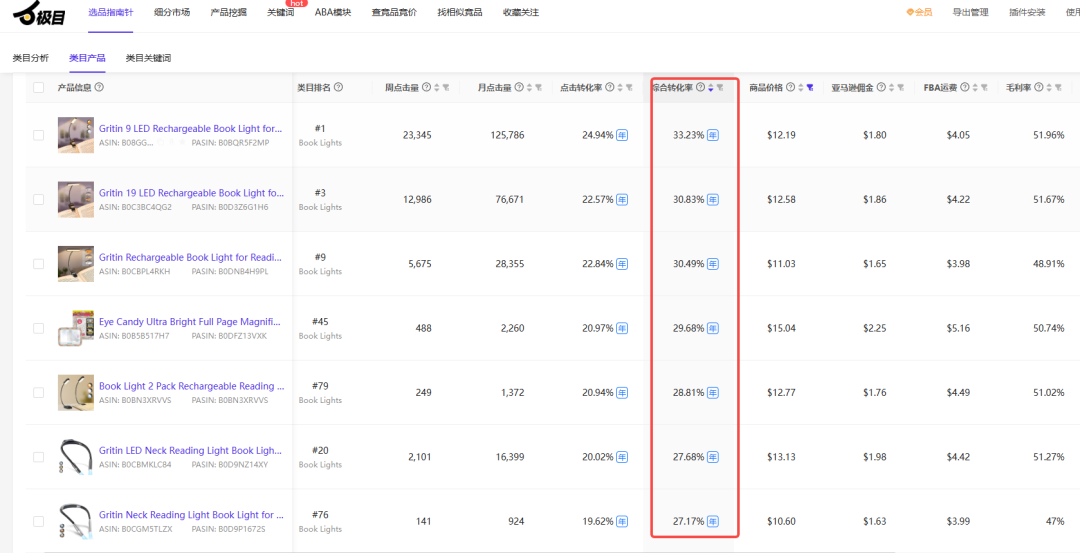Open help icon next to 产品信息 header
The height and width of the screenshot is (553, 1080).
click(99, 87)
